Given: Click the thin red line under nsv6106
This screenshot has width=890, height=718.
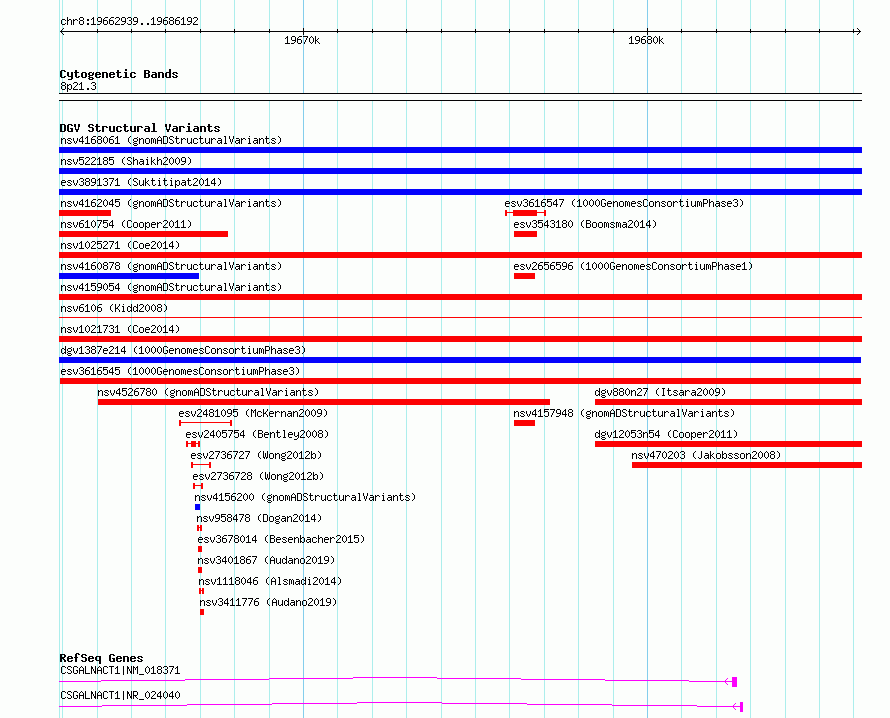Looking at the screenshot, I should (460, 318).
